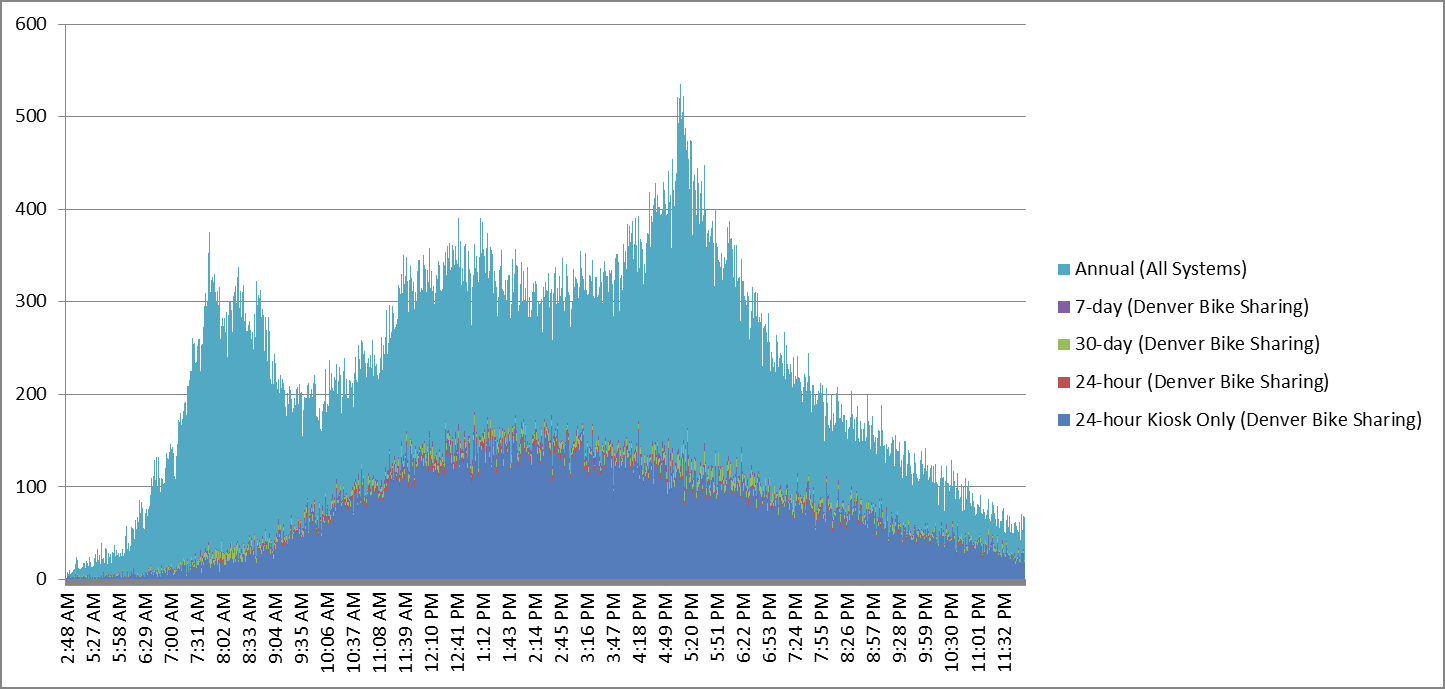Click the 9:28 PM x-axis label
The image size is (1445, 689).
pos(900,627)
